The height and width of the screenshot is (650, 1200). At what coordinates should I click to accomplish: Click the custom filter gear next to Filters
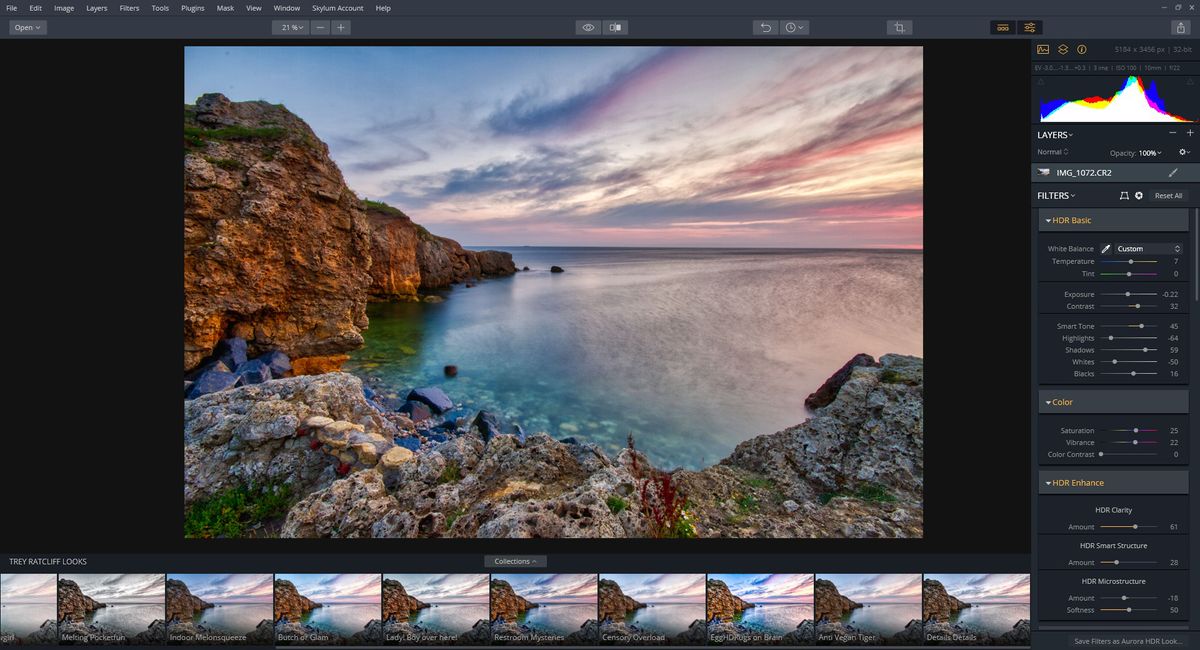tap(1139, 195)
